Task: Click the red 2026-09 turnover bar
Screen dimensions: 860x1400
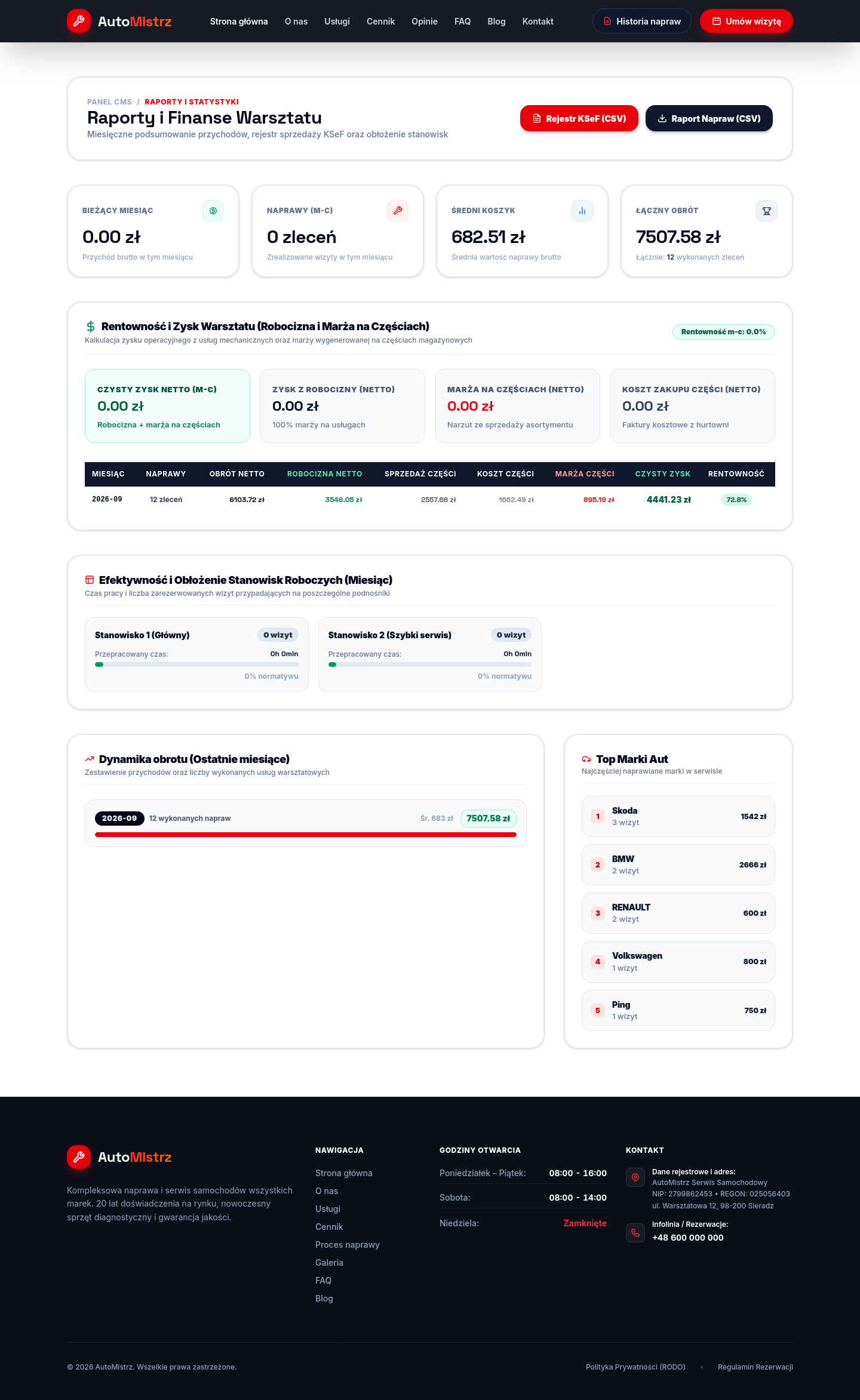Action: (306, 835)
